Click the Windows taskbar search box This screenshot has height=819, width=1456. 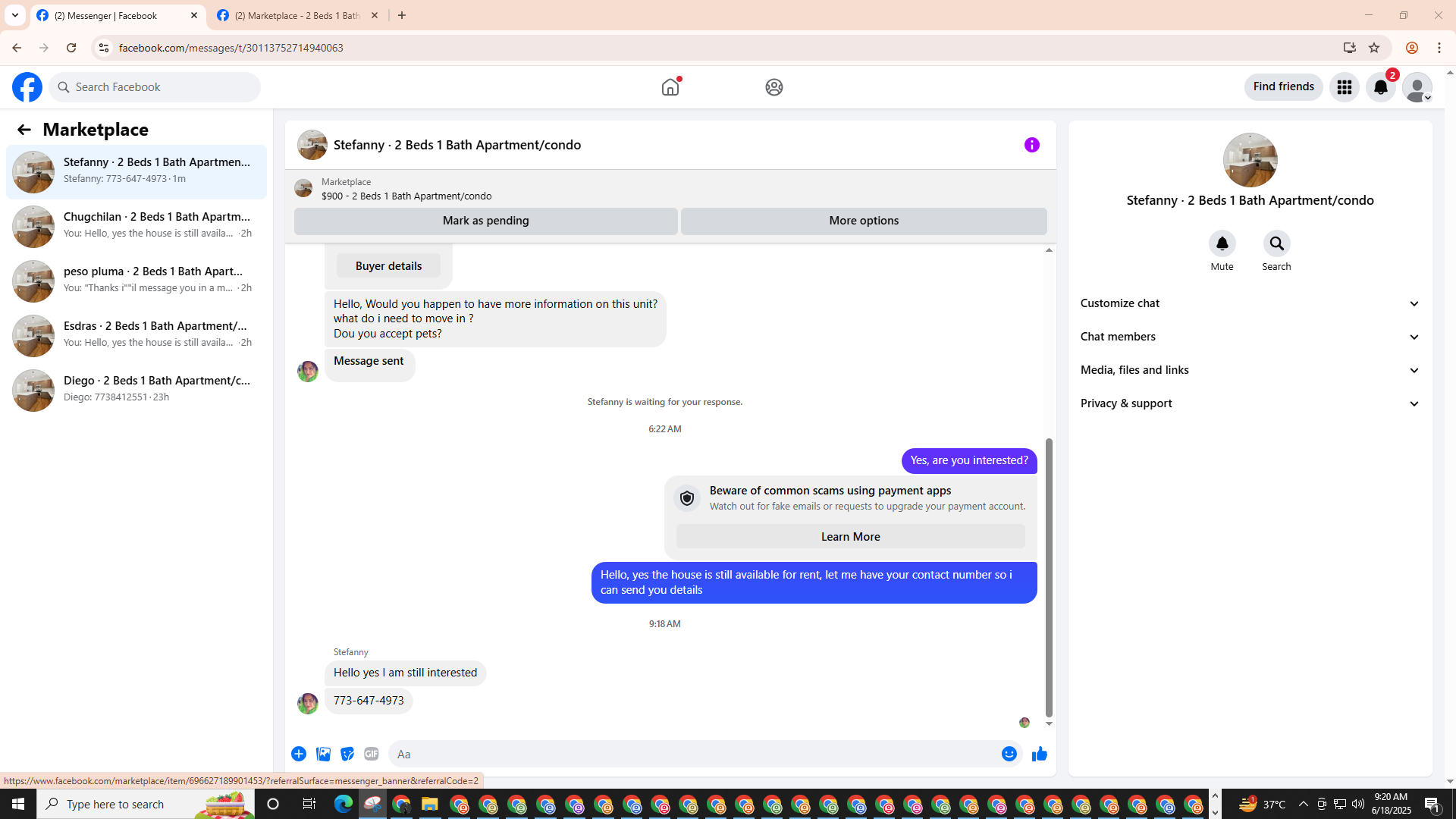(146, 804)
